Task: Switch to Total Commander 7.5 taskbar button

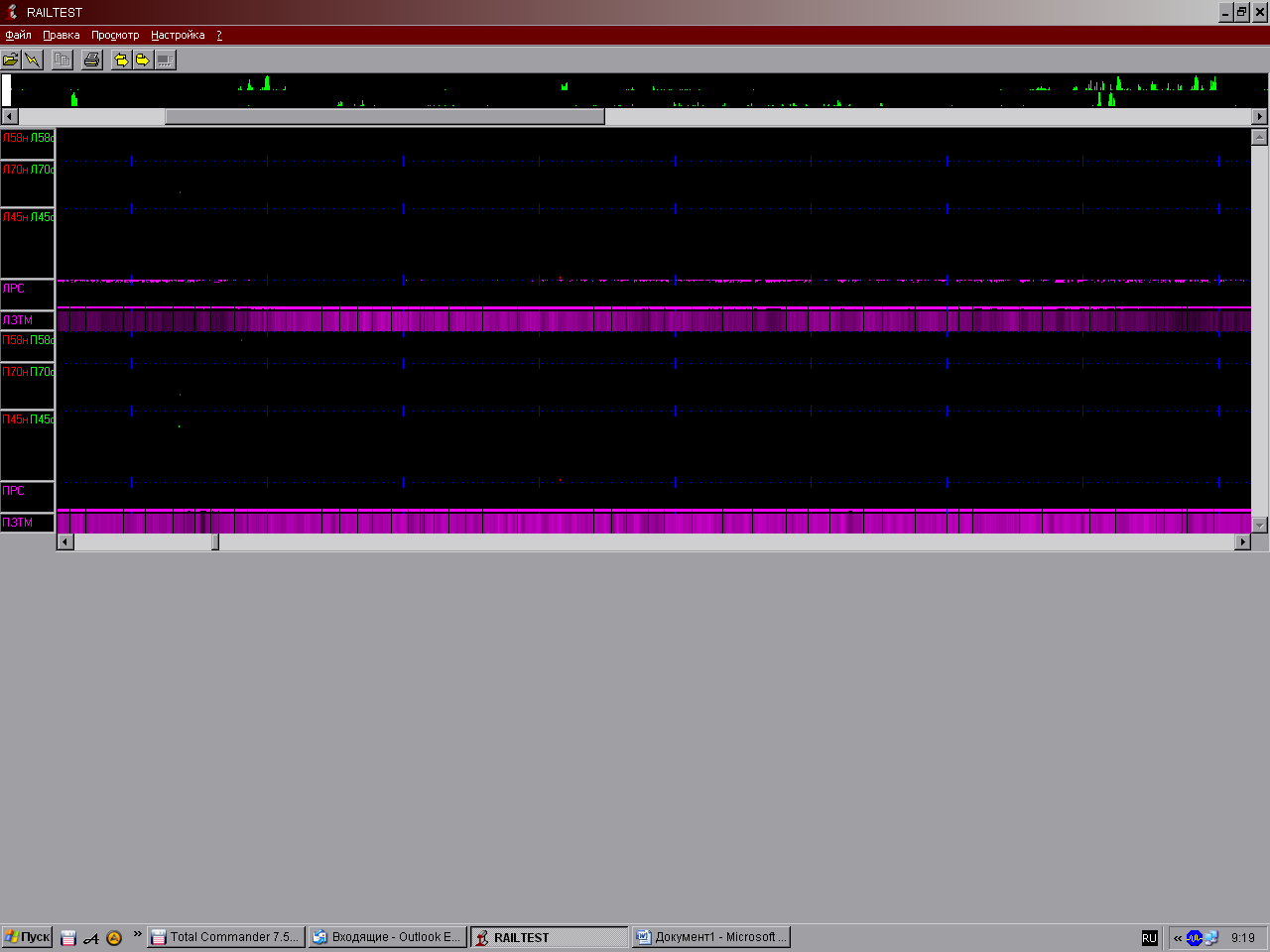Action: pos(226,937)
